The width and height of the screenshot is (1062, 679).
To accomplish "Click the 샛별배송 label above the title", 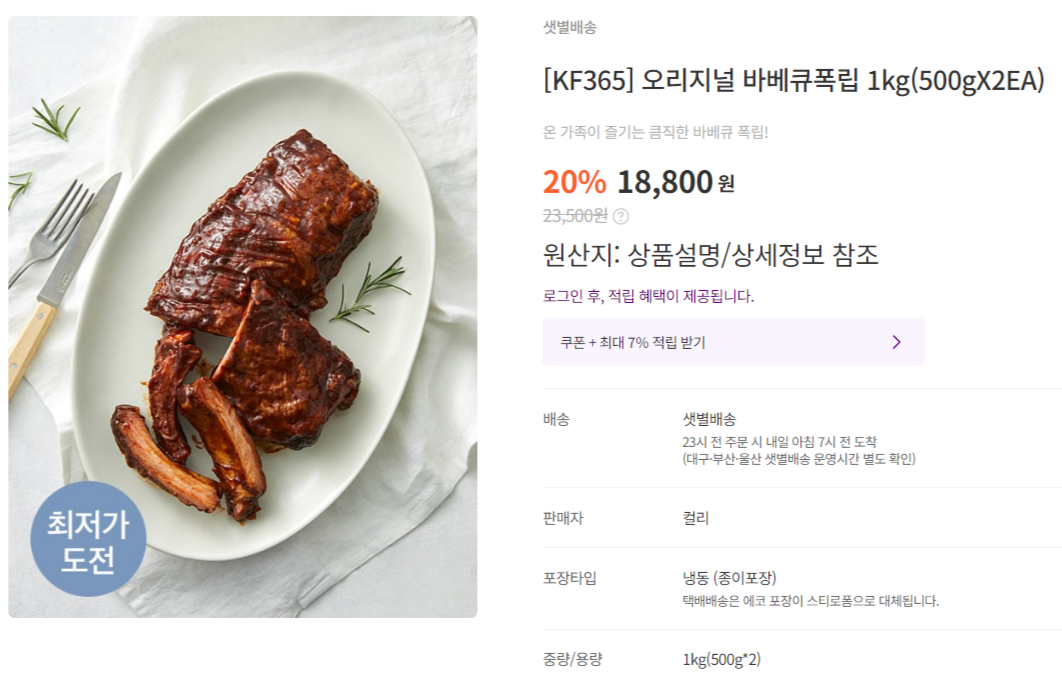I will click(x=569, y=28).
